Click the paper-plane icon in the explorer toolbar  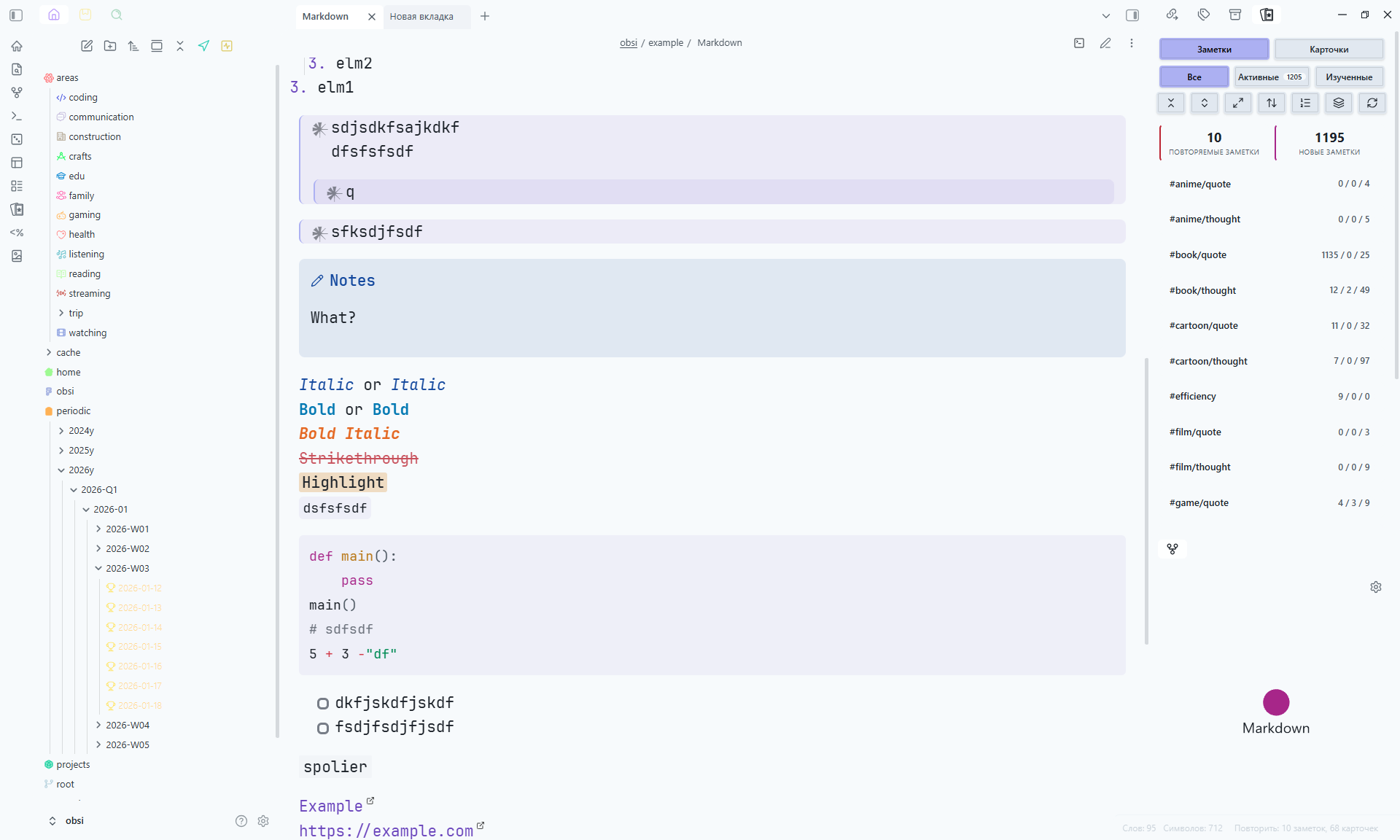[x=203, y=46]
